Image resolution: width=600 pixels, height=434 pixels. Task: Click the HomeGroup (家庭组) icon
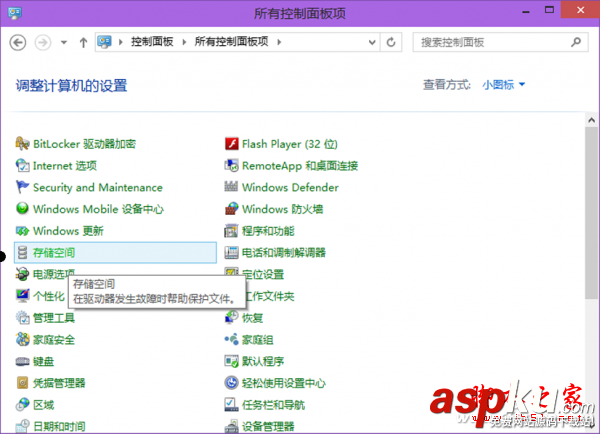click(232, 339)
